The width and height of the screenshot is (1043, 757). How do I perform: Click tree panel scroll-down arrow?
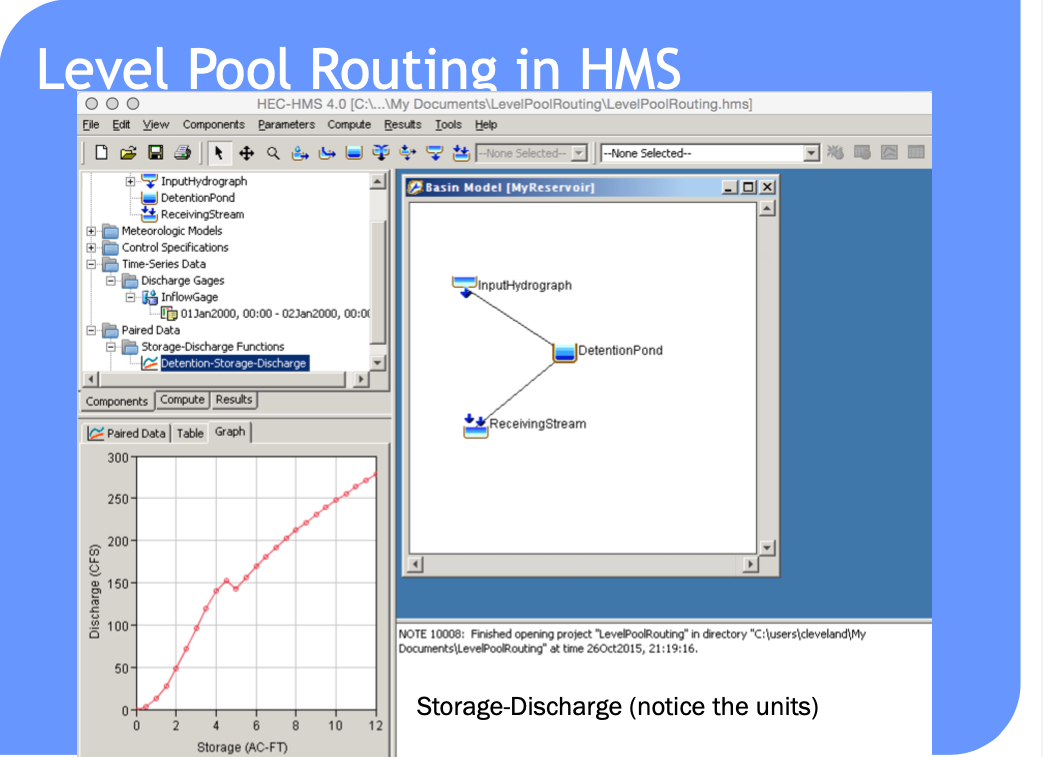coord(378,363)
